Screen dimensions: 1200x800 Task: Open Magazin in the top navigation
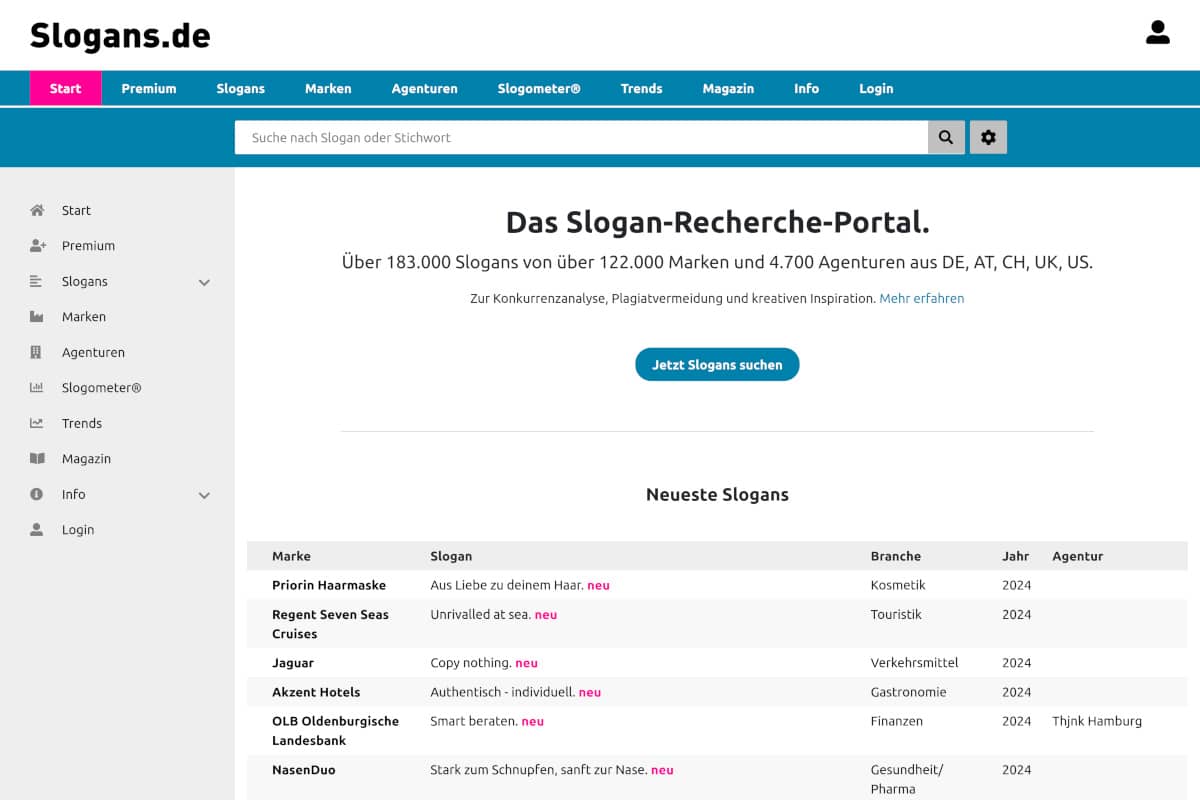[728, 88]
